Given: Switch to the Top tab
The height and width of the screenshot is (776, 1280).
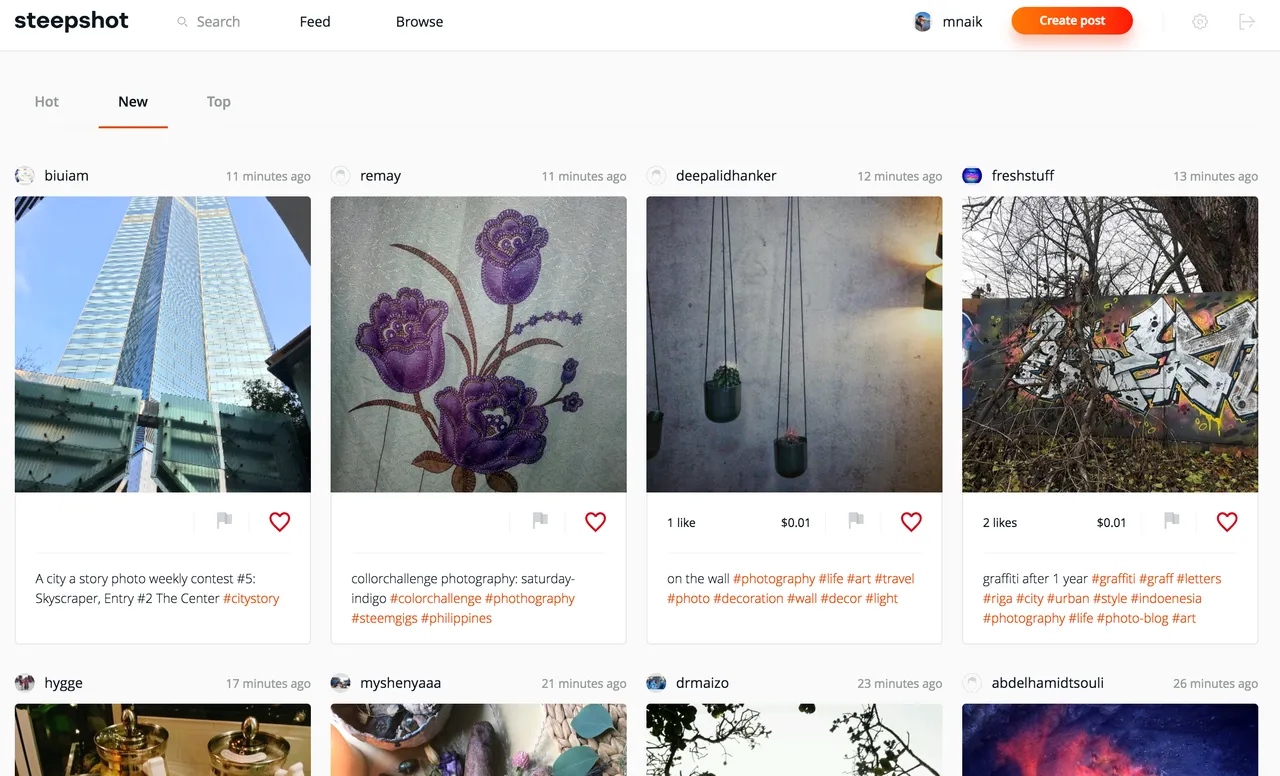Looking at the screenshot, I should (219, 102).
